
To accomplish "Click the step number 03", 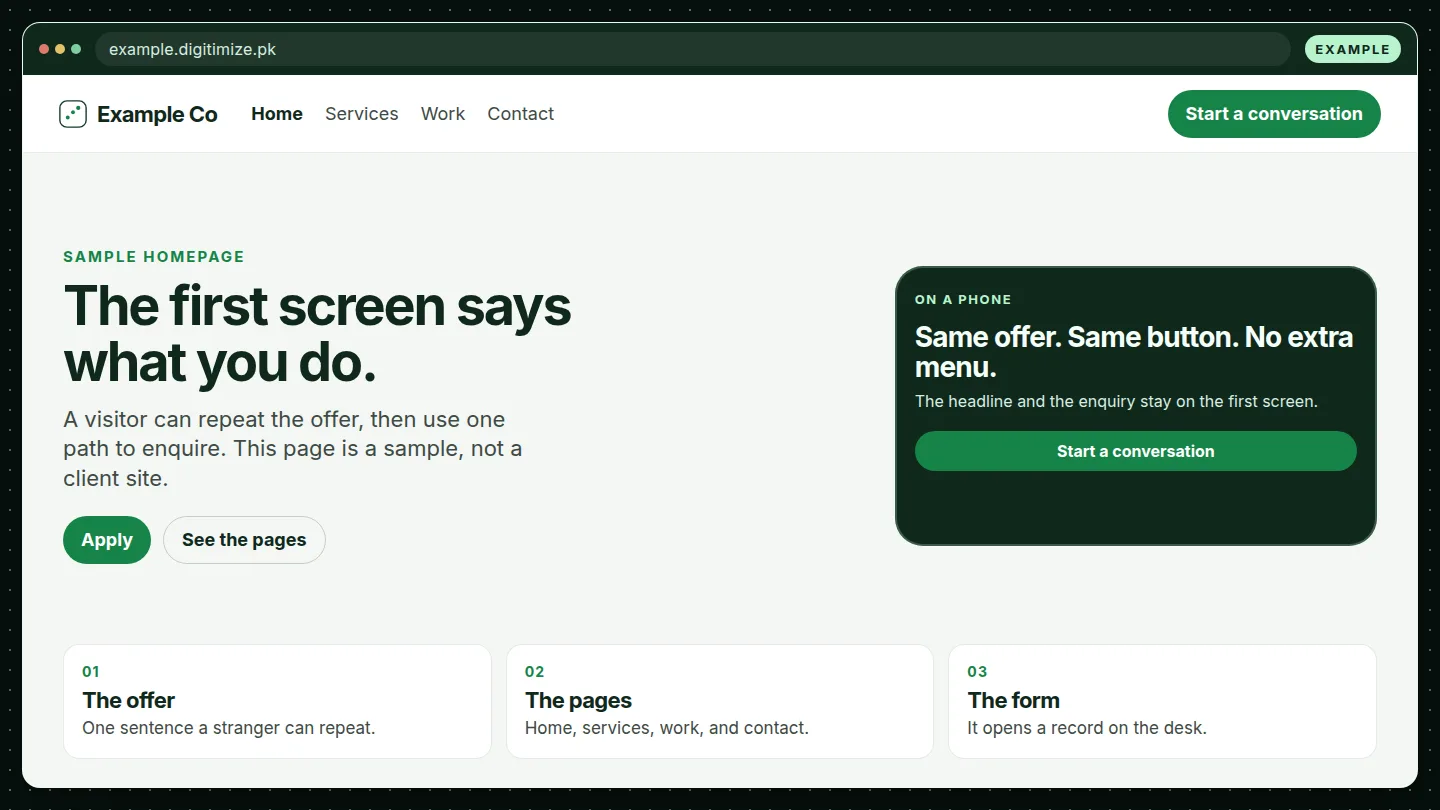I will 977,672.
